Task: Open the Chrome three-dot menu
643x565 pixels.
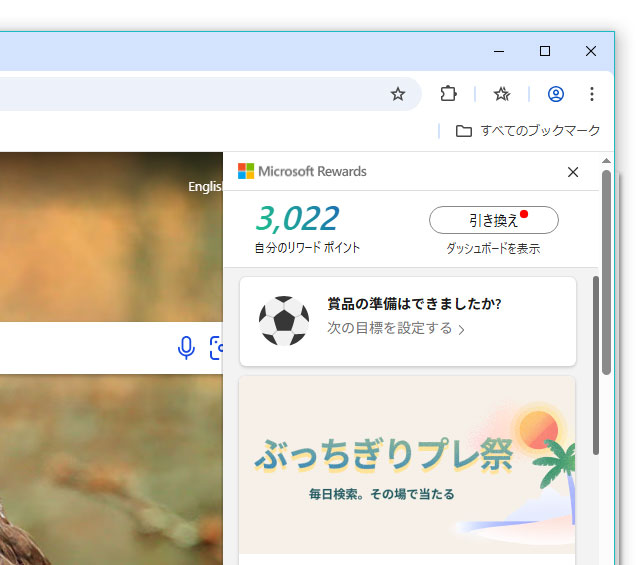Action: point(592,94)
